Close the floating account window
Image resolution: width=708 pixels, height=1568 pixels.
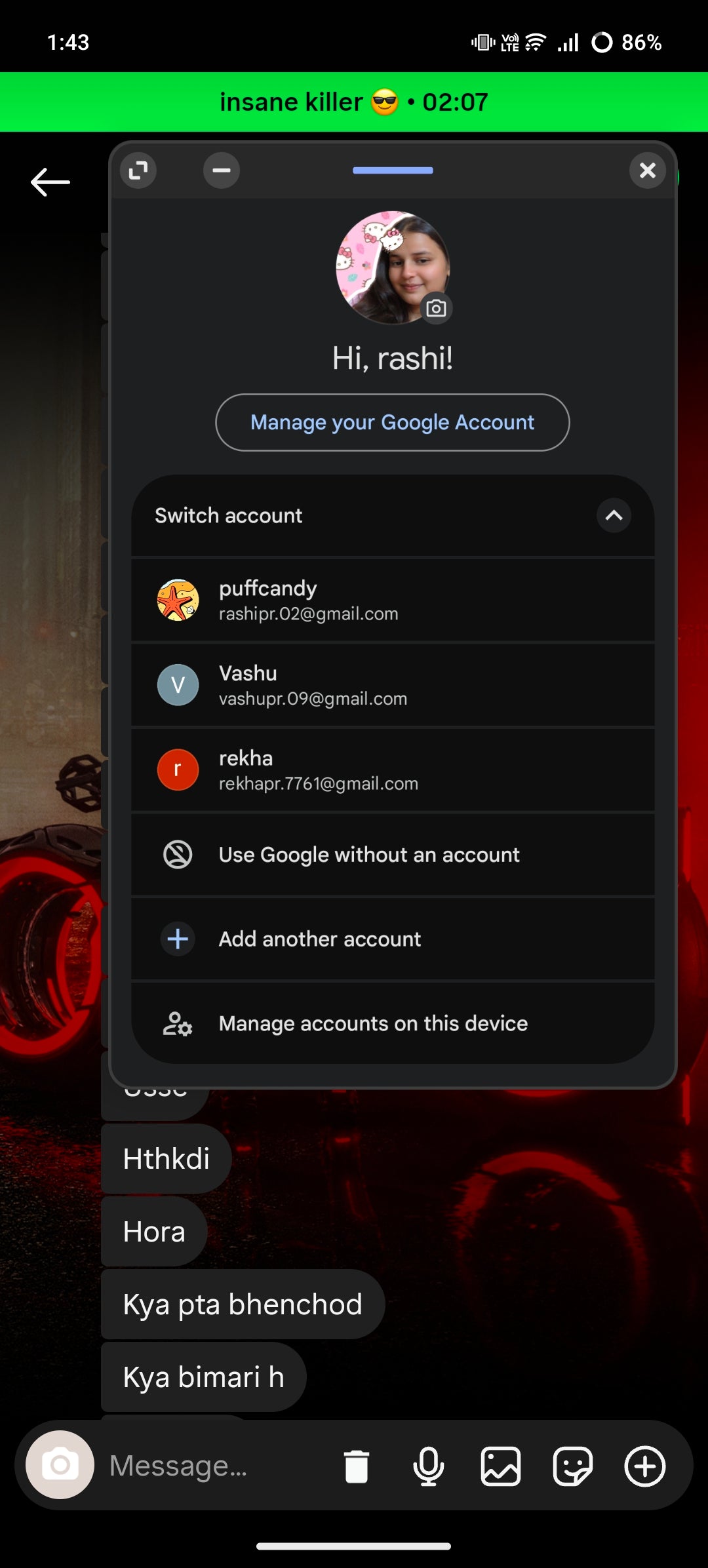647,170
